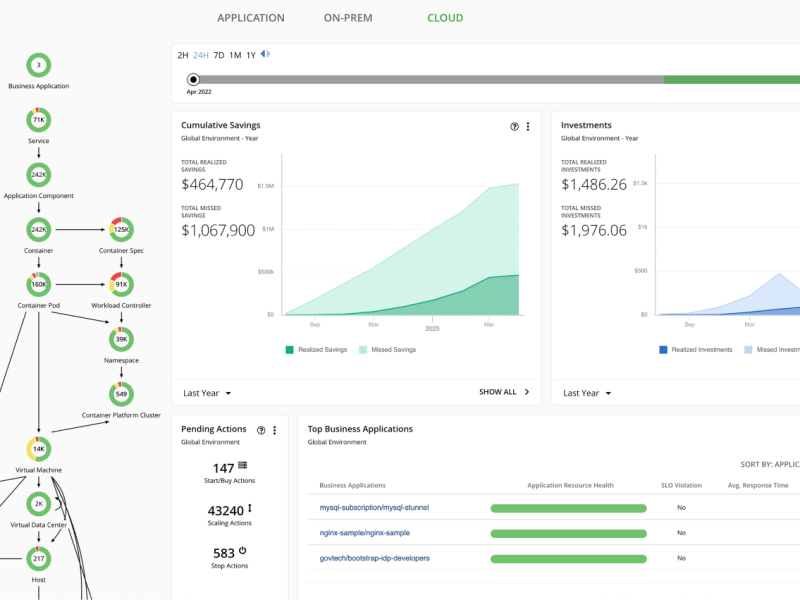Open the Last Year dropdown under Cumulative Savings
Viewport: 800px width, 600px height.
pos(205,393)
